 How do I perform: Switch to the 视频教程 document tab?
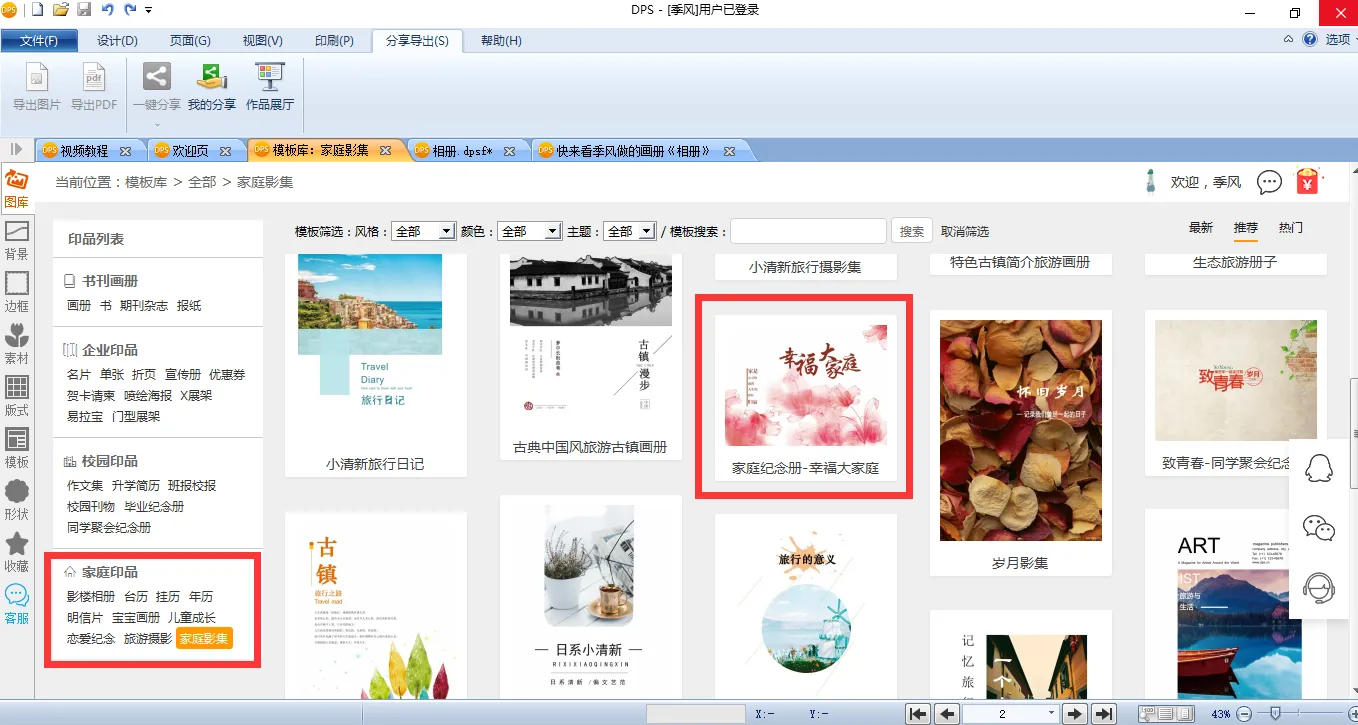click(x=84, y=151)
